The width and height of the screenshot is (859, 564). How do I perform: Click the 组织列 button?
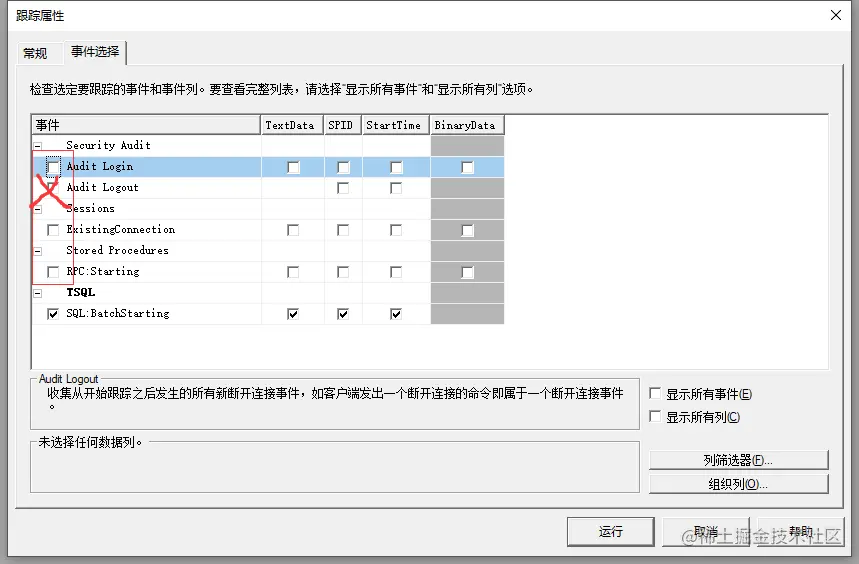coord(738,484)
